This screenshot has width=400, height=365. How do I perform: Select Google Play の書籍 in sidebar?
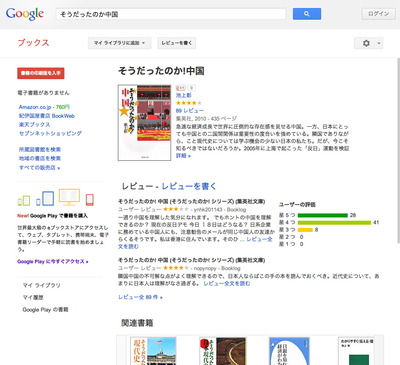45,310
